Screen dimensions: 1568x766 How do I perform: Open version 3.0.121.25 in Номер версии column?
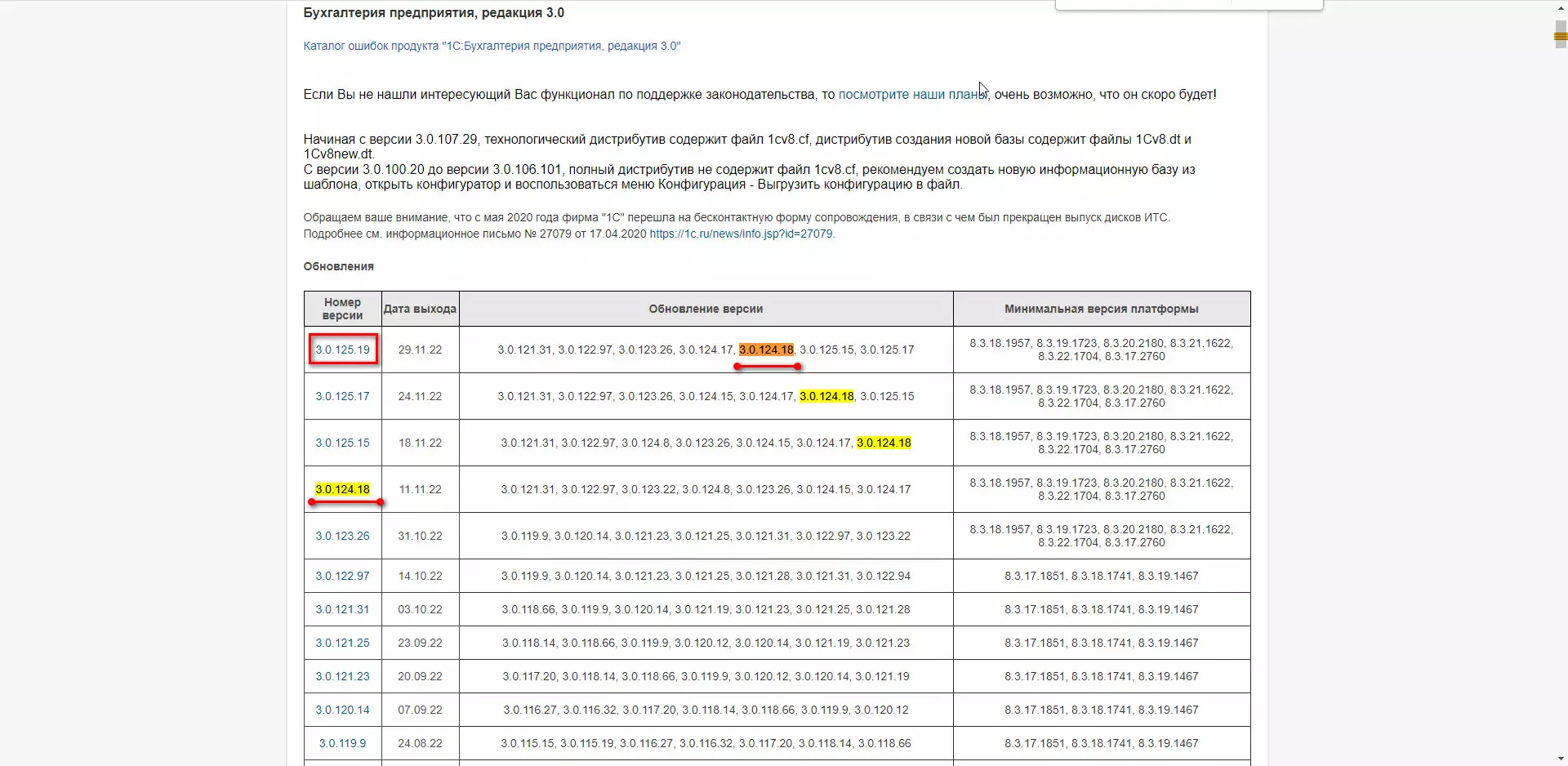click(342, 643)
